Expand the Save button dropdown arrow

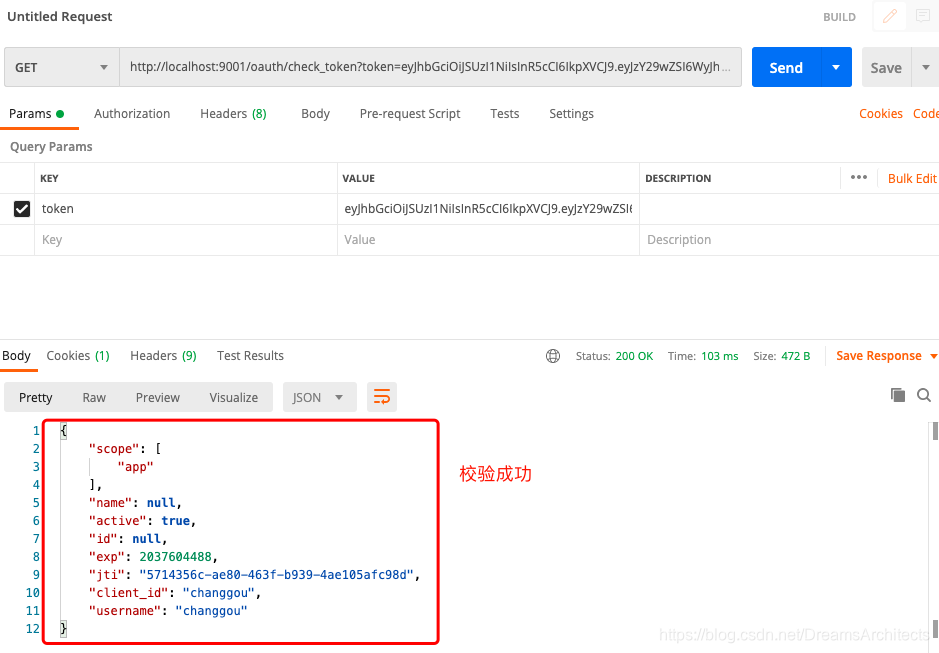(925, 67)
